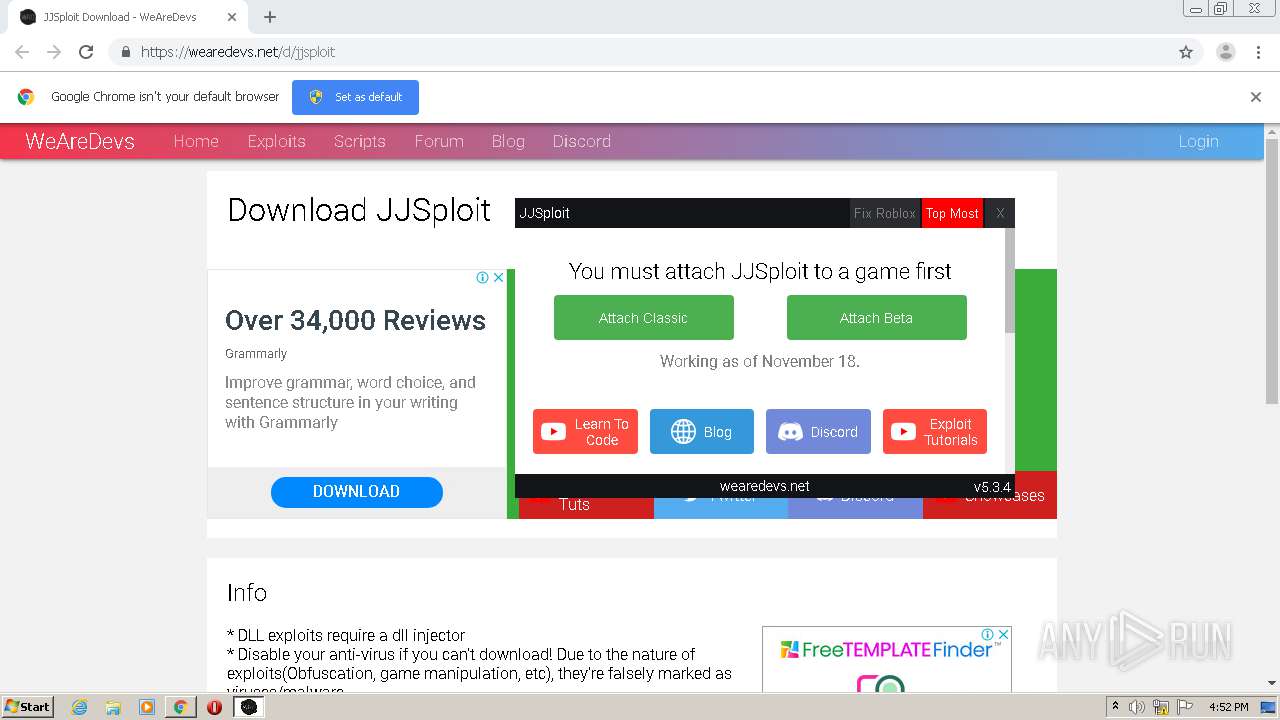Click the FreeTemplateFinder ad info icon
Screen dimensions: 1280x720
pos(987,634)
